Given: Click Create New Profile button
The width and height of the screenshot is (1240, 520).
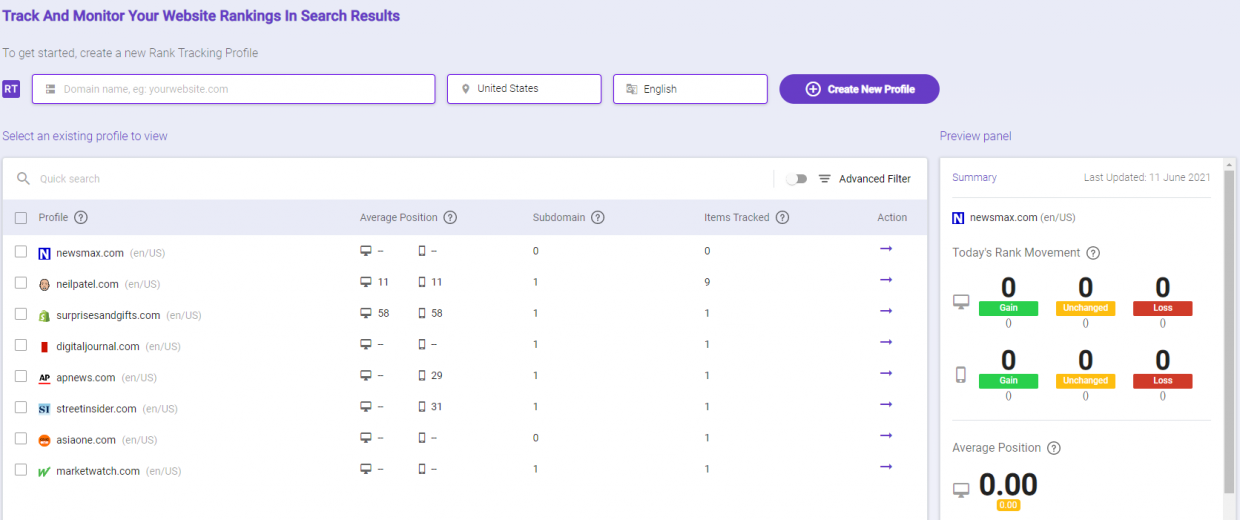Looking at the screenshot, I should coord(859,89).
